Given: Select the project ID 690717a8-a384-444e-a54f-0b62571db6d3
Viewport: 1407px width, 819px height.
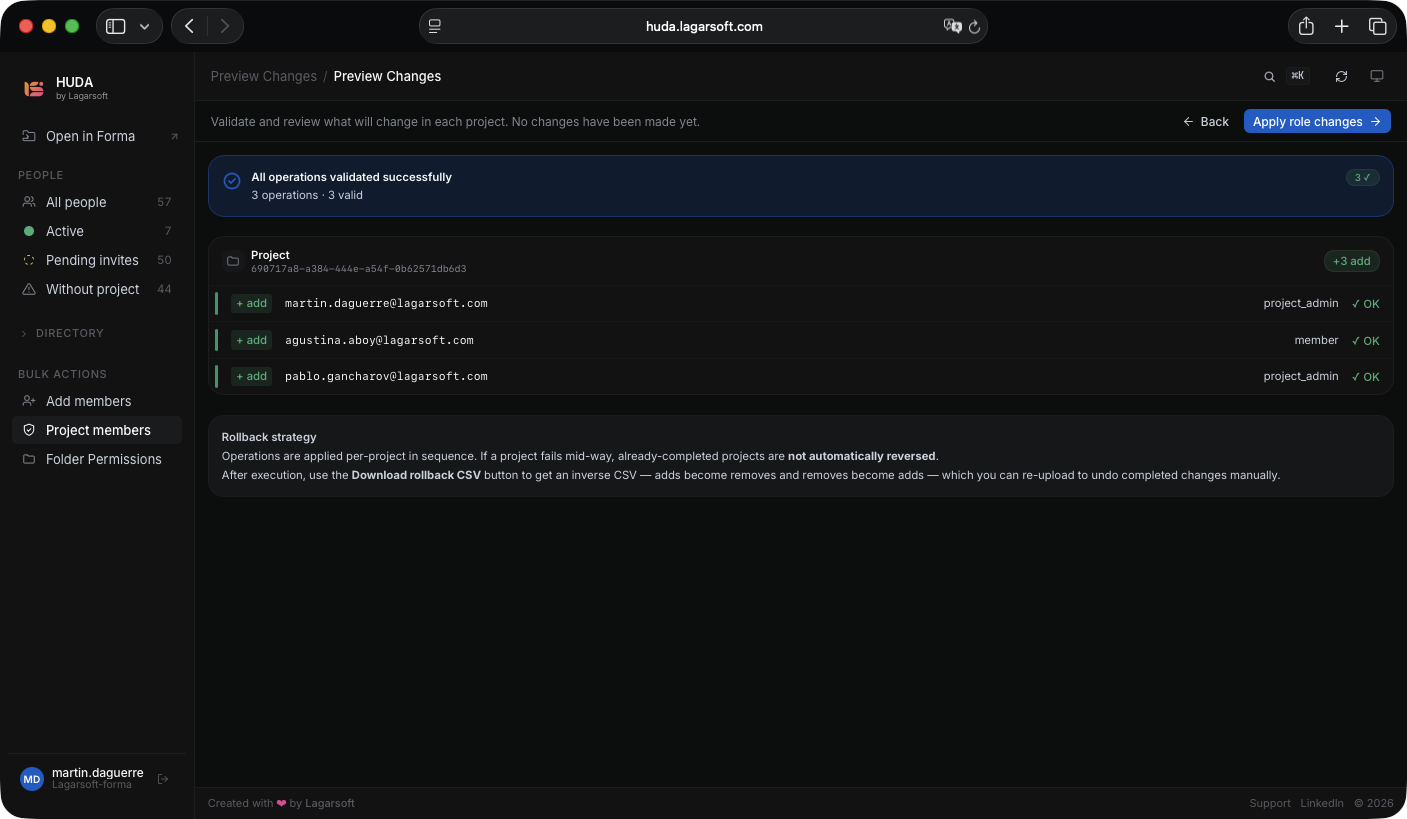Looking at the screenshot, I should (359, 269).
